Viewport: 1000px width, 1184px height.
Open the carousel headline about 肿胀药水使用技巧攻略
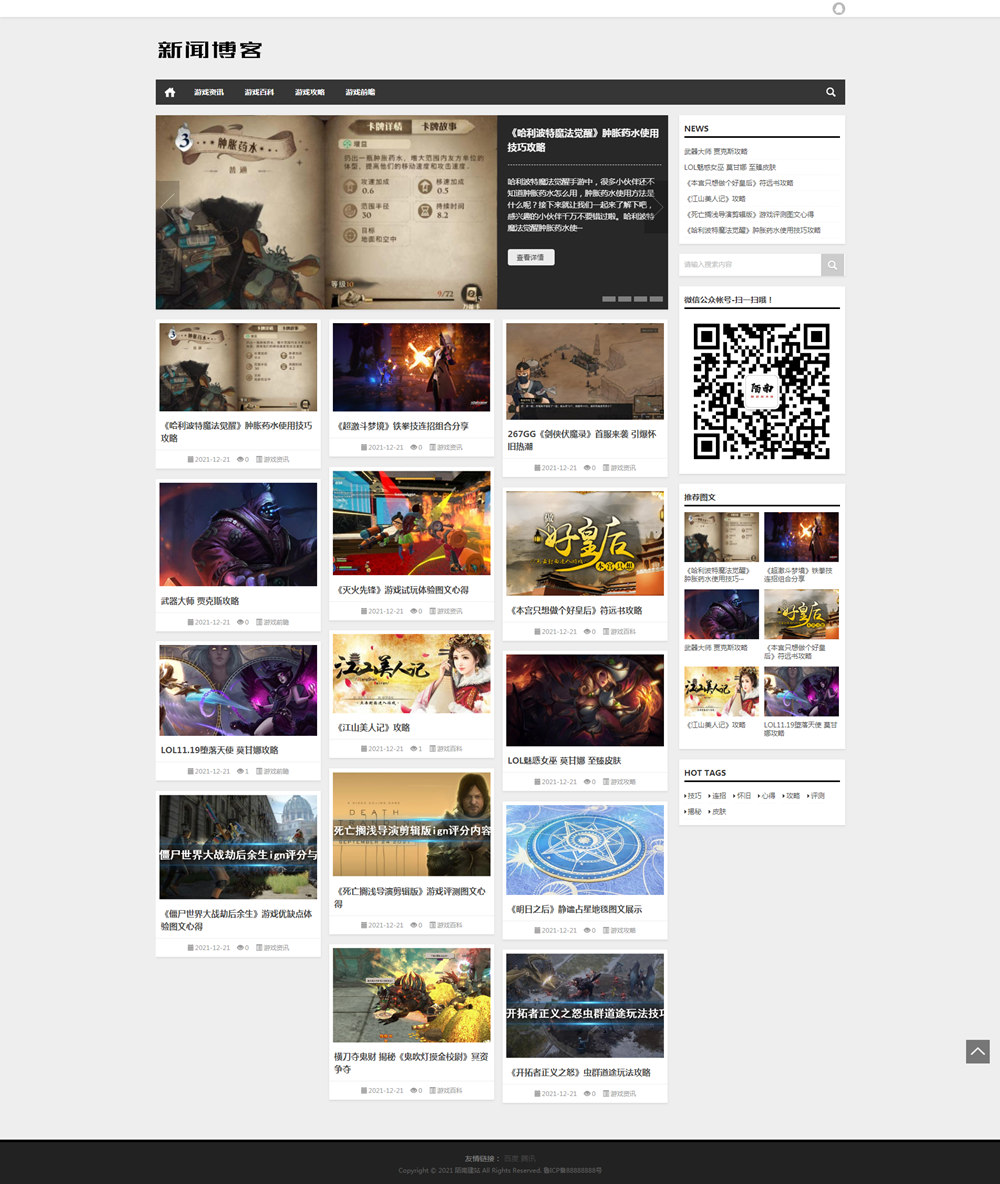[x=582, y=140]
